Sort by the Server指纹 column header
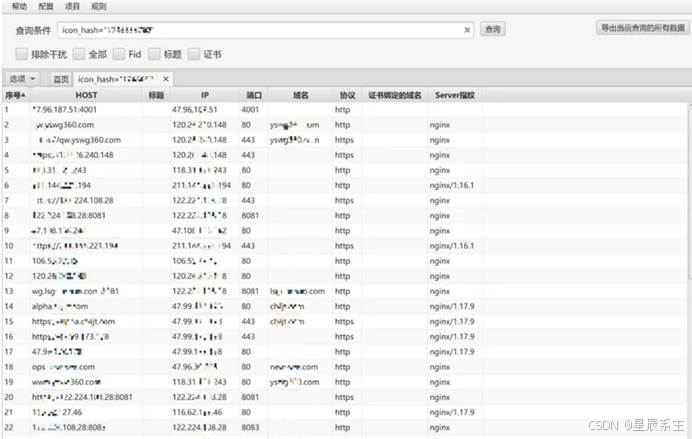Viewport: 692px width, 439px height. point(455,95)
